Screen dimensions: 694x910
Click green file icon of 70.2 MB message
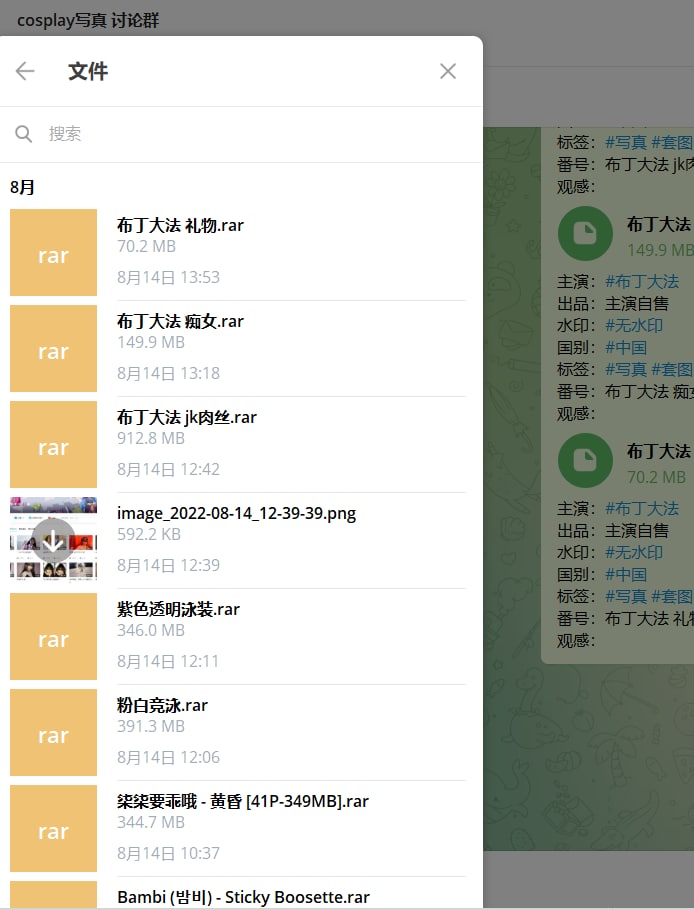585,460
